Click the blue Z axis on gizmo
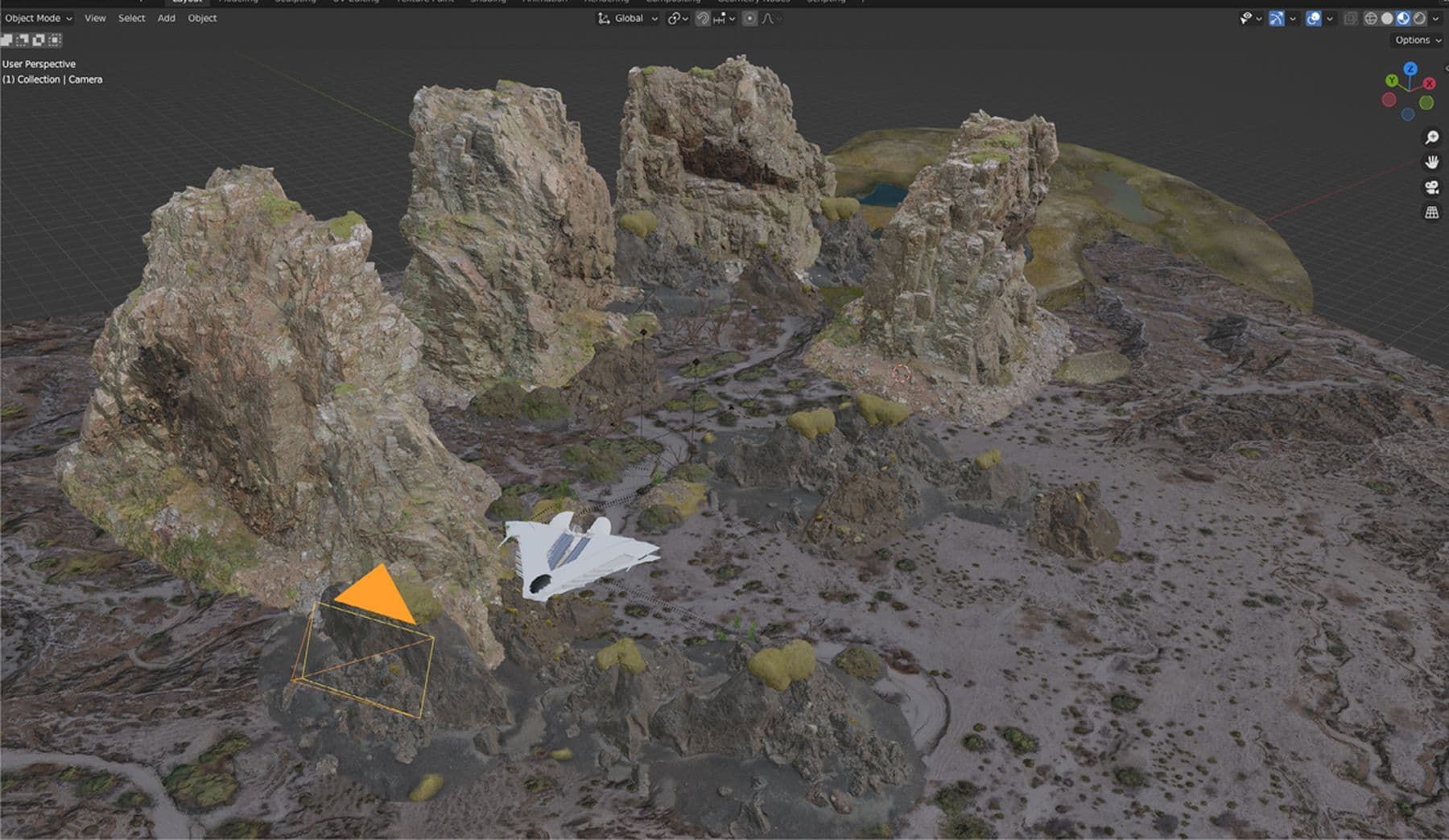The image size is (1449, 840). click(1410, 69)
